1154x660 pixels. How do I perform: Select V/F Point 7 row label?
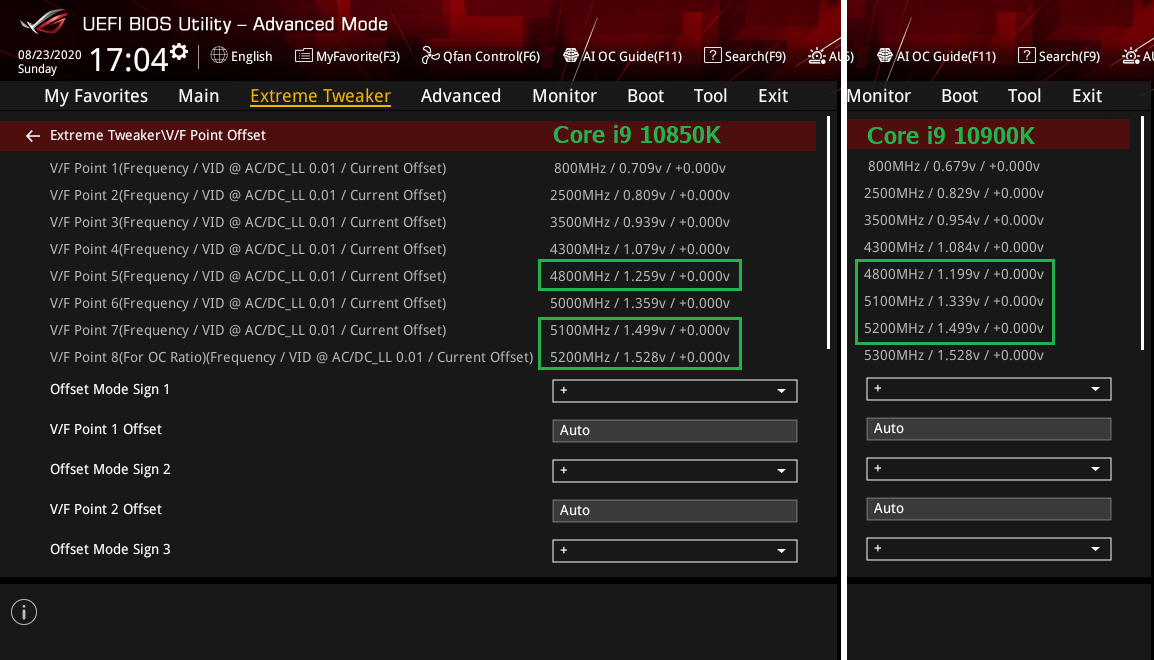point(248,330)
